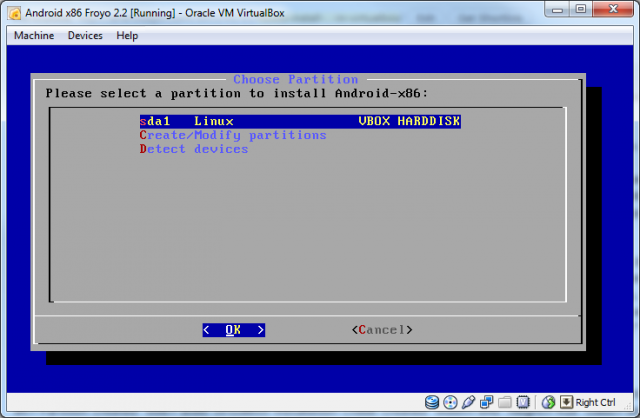Open the Devices menu
The width and height of the screenshot is (640, 418).
coord(85,36)
